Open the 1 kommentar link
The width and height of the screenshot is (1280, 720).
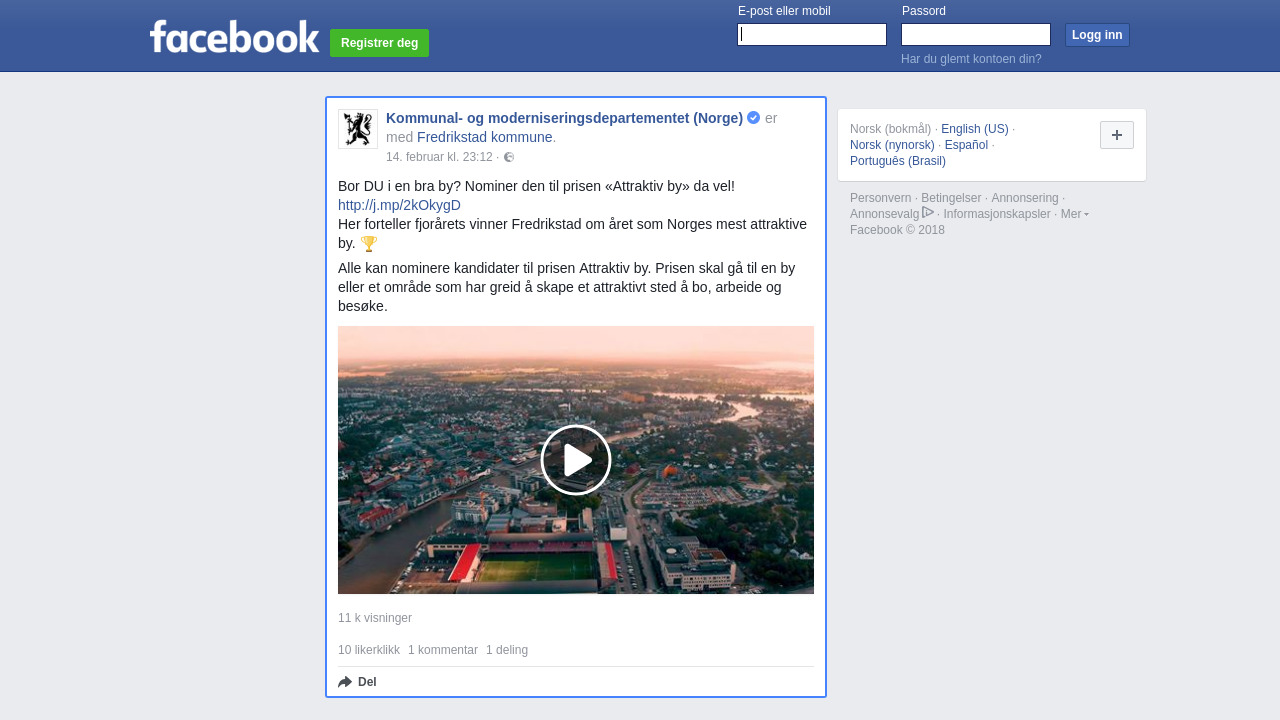point(443,650)
